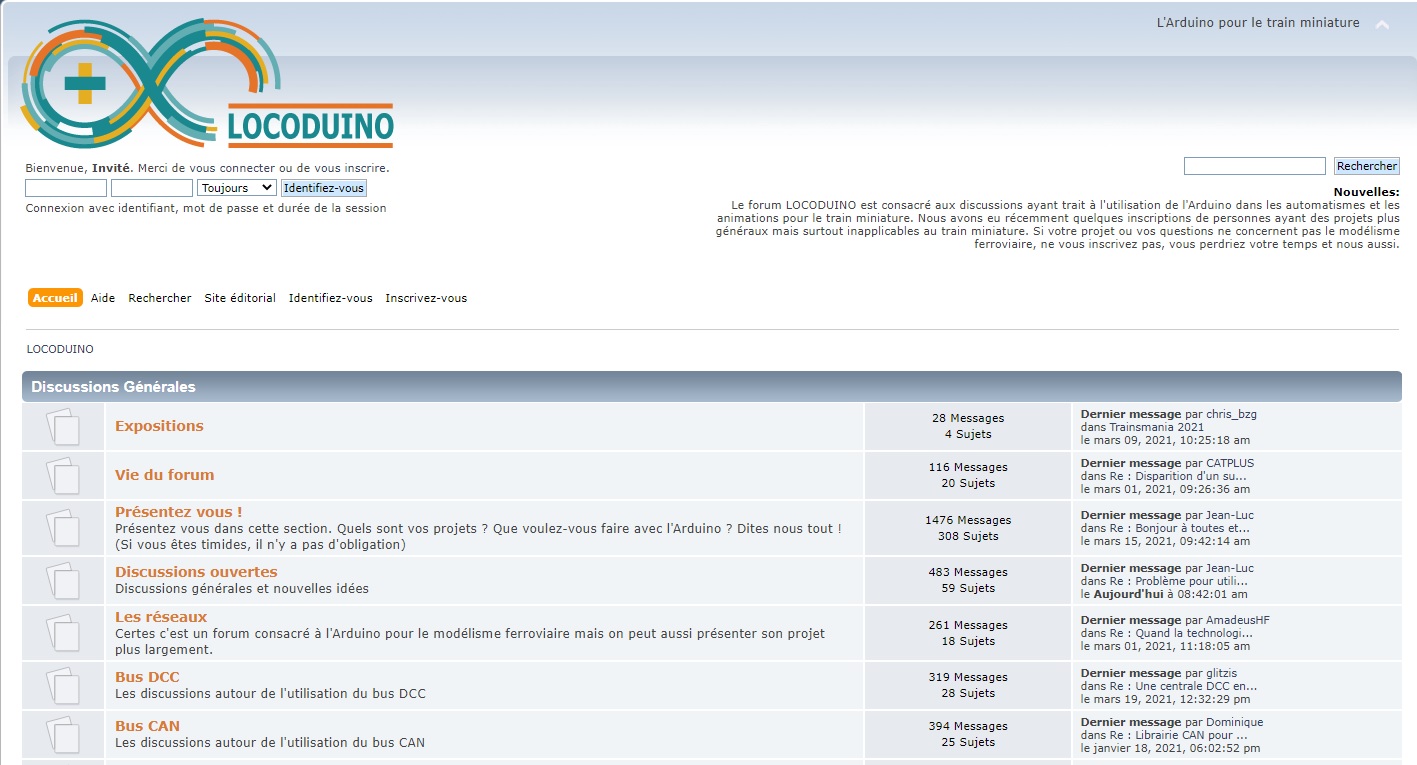Click the board icon beside Présentez vous !

point(63,528)
